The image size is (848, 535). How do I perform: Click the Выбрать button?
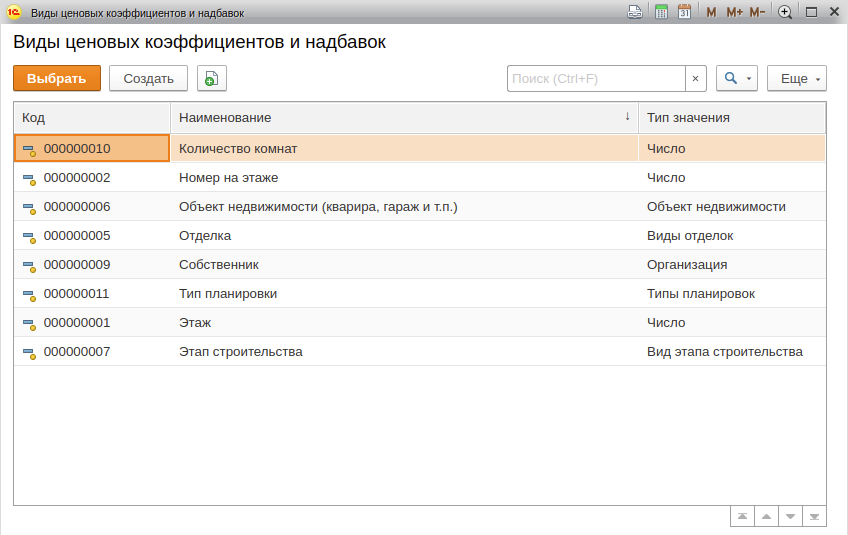click(x=57, y=79)
